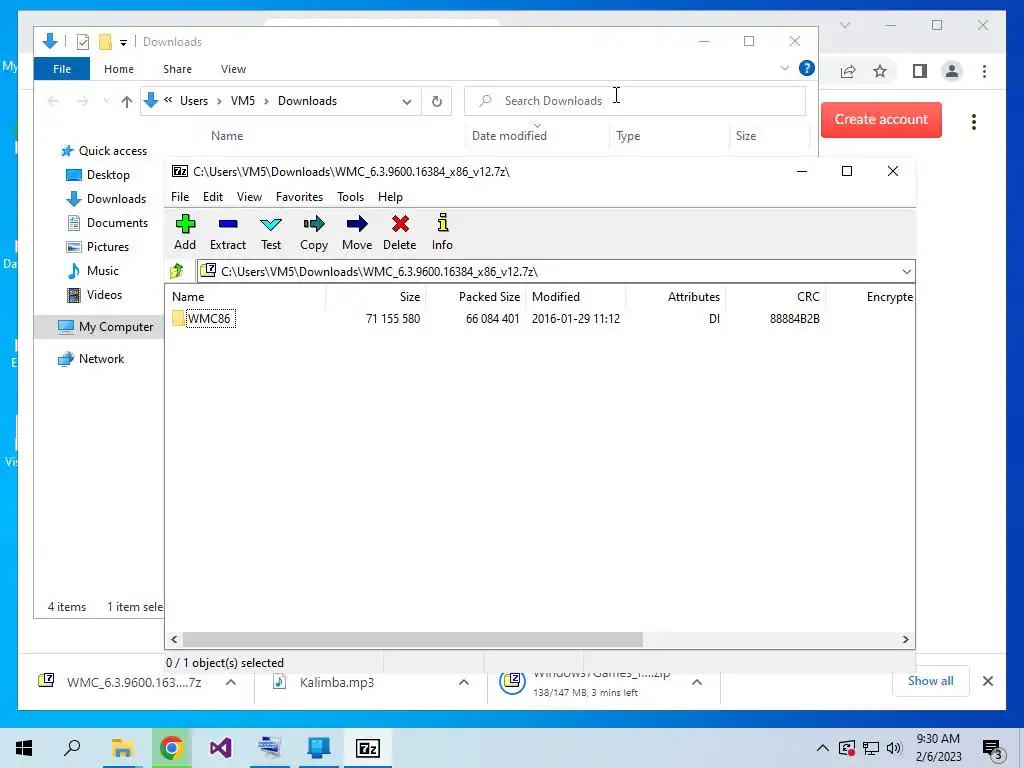The width and height of the screenshot is (1024, 768).
Task: Click the Chrome share page icon
Action: click(848, 71)
